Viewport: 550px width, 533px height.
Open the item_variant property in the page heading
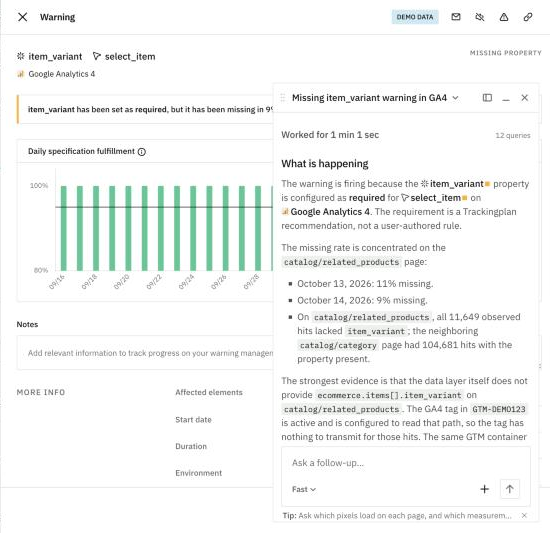pyautogui.click(x=49, y=56)
